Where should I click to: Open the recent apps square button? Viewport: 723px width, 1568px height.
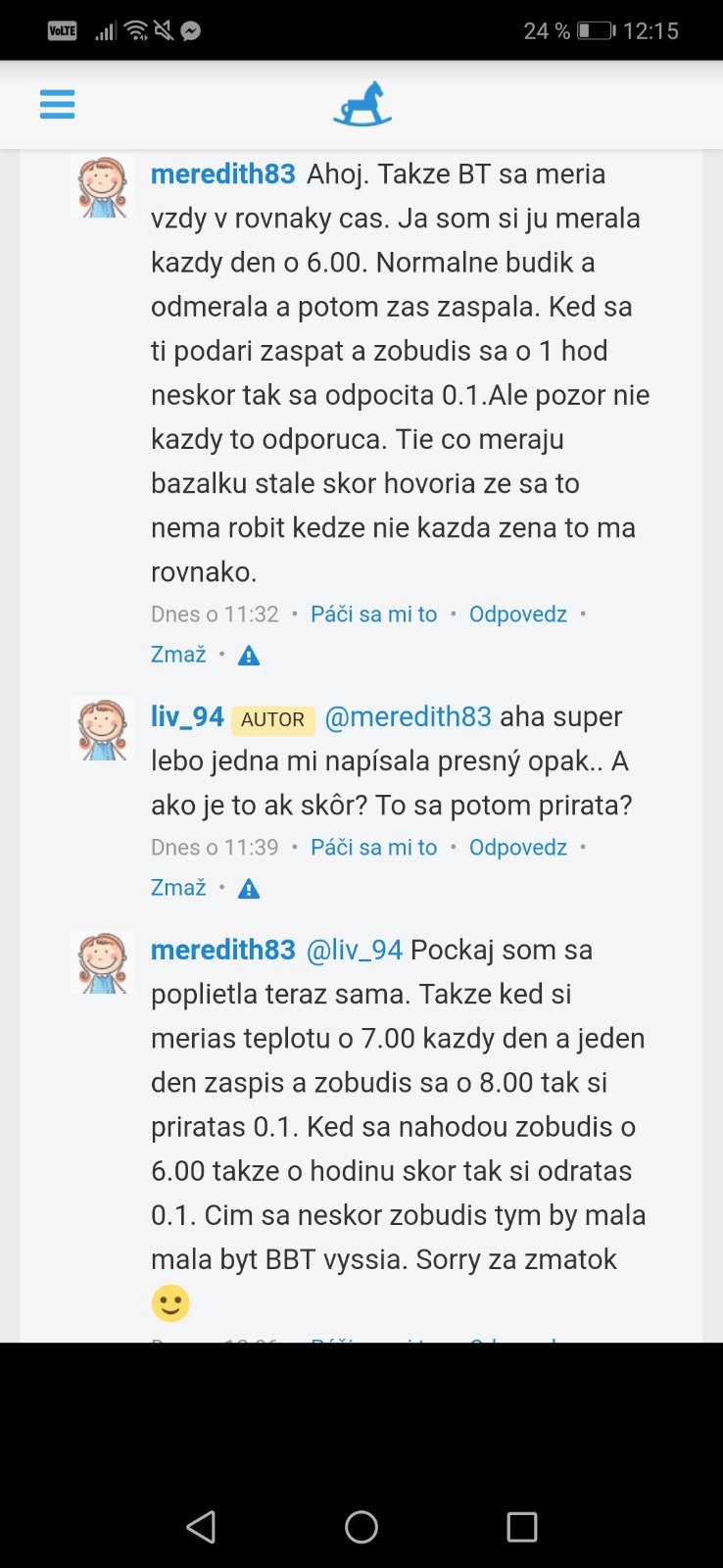point(521,1526)
